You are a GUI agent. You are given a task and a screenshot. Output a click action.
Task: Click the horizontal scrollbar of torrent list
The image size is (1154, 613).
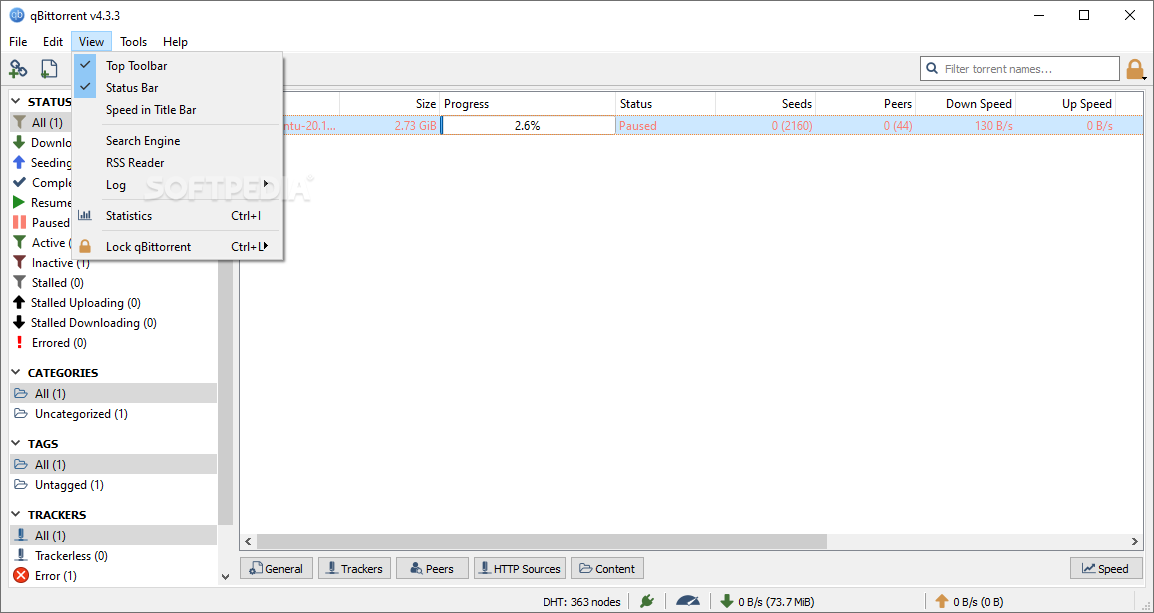(542, 542)
